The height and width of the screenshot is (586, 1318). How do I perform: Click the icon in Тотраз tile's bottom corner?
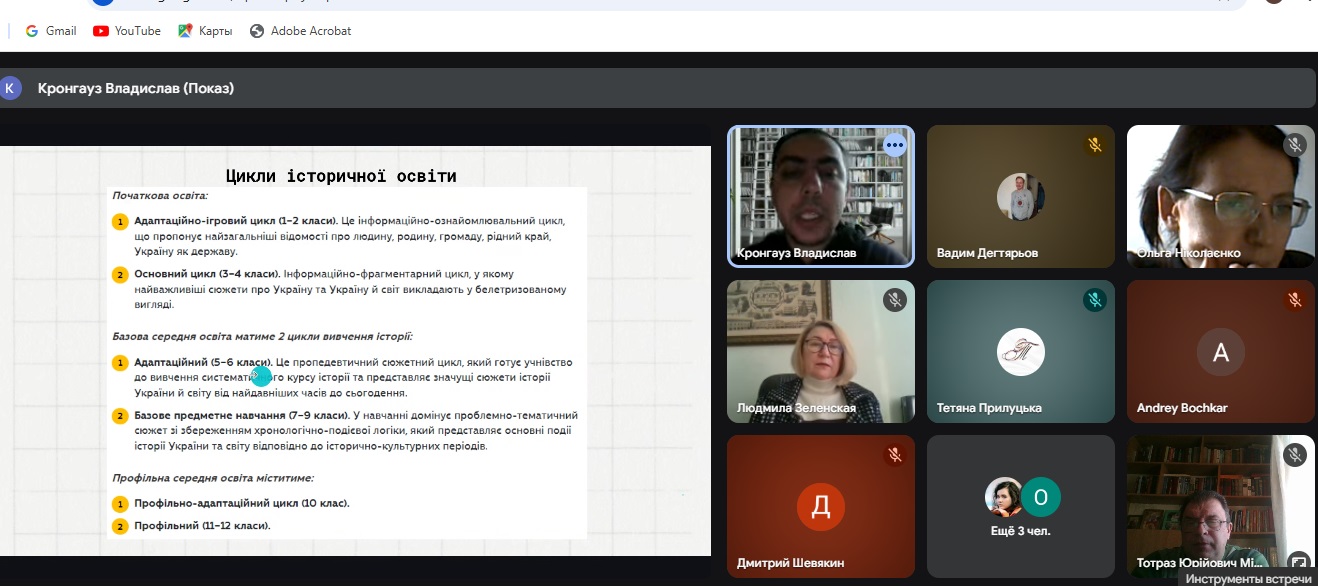1298,561
